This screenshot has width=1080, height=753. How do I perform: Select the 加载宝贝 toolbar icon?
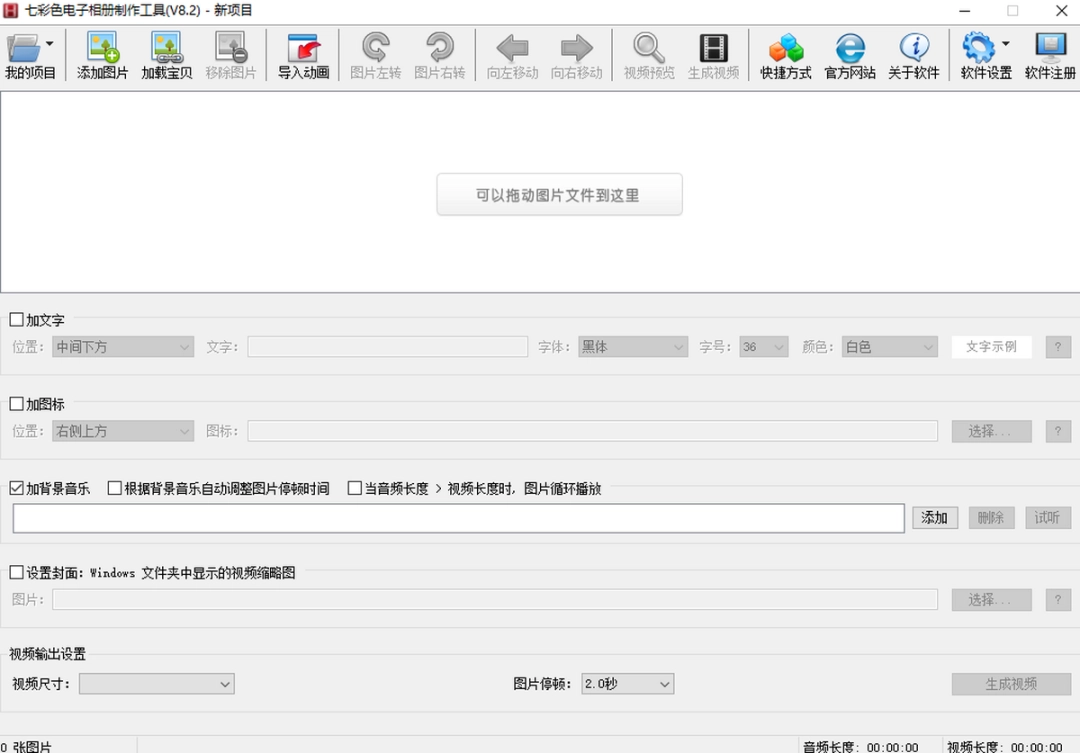click(165, 55)
